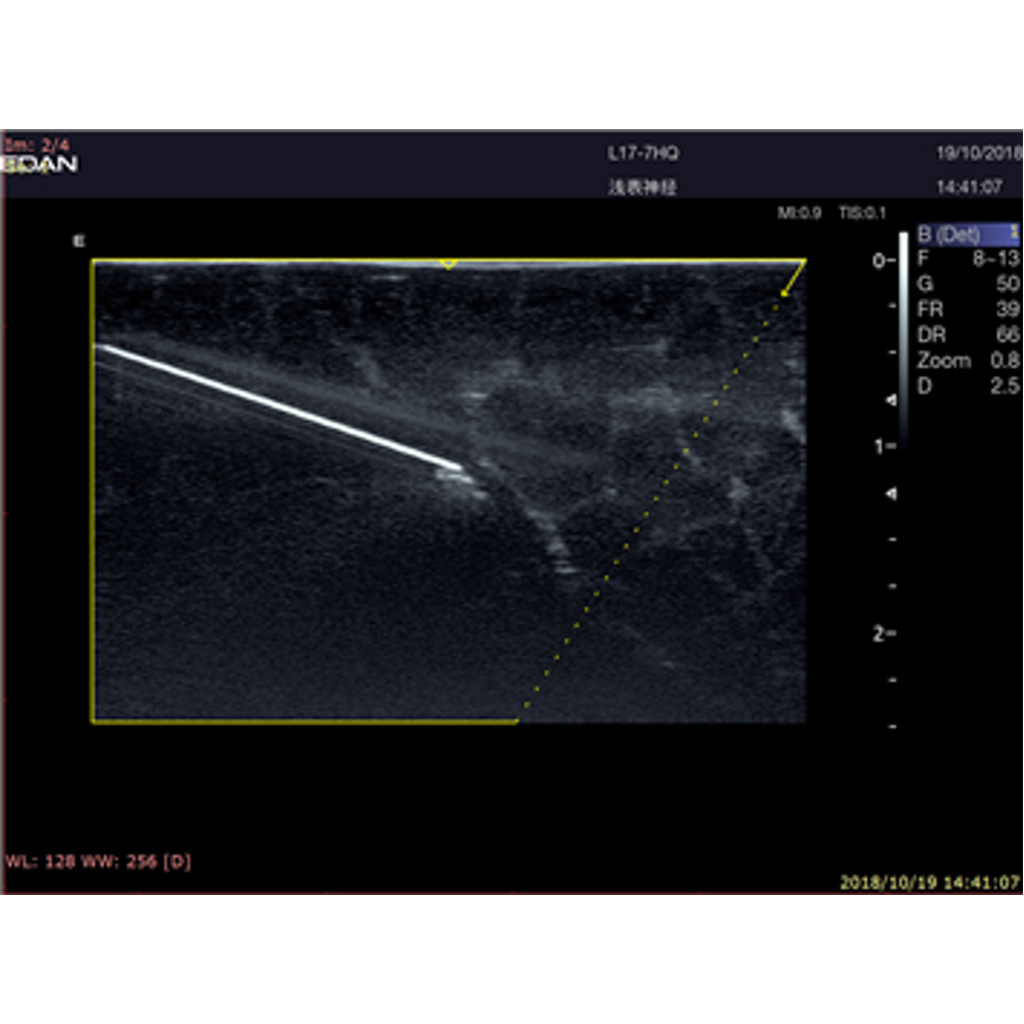Click the FR 39 frame rate parameter
The width and height of the screenshot is (1024, 1024).
(x=967, y=310)
